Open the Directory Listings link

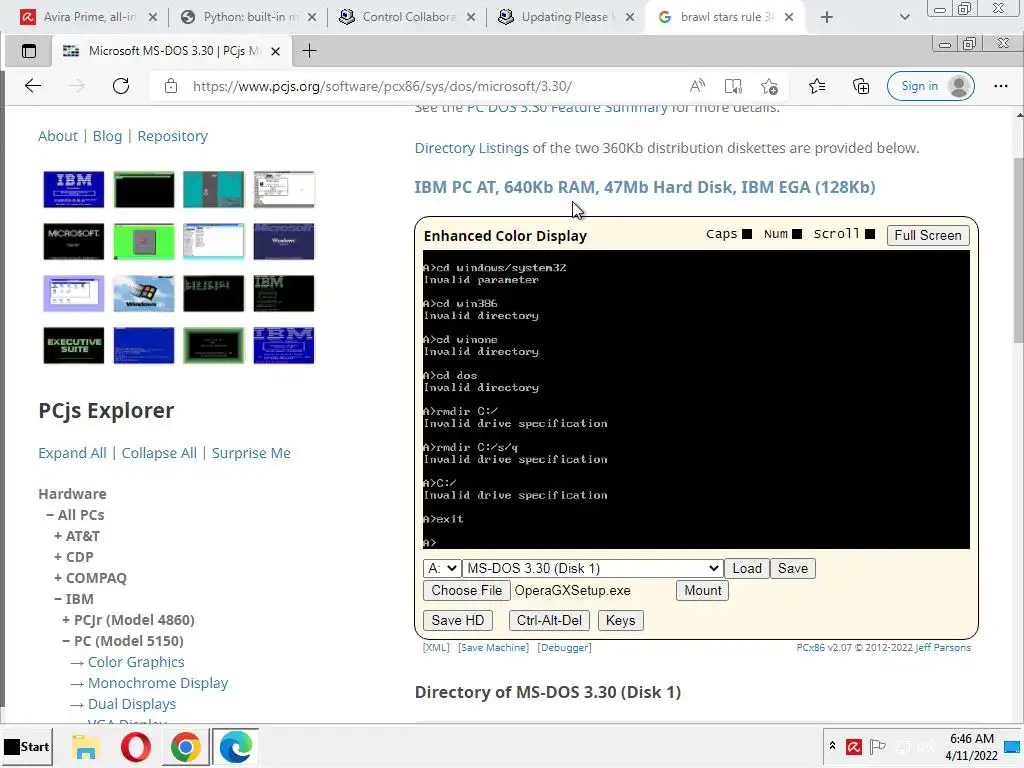(472, 148)
